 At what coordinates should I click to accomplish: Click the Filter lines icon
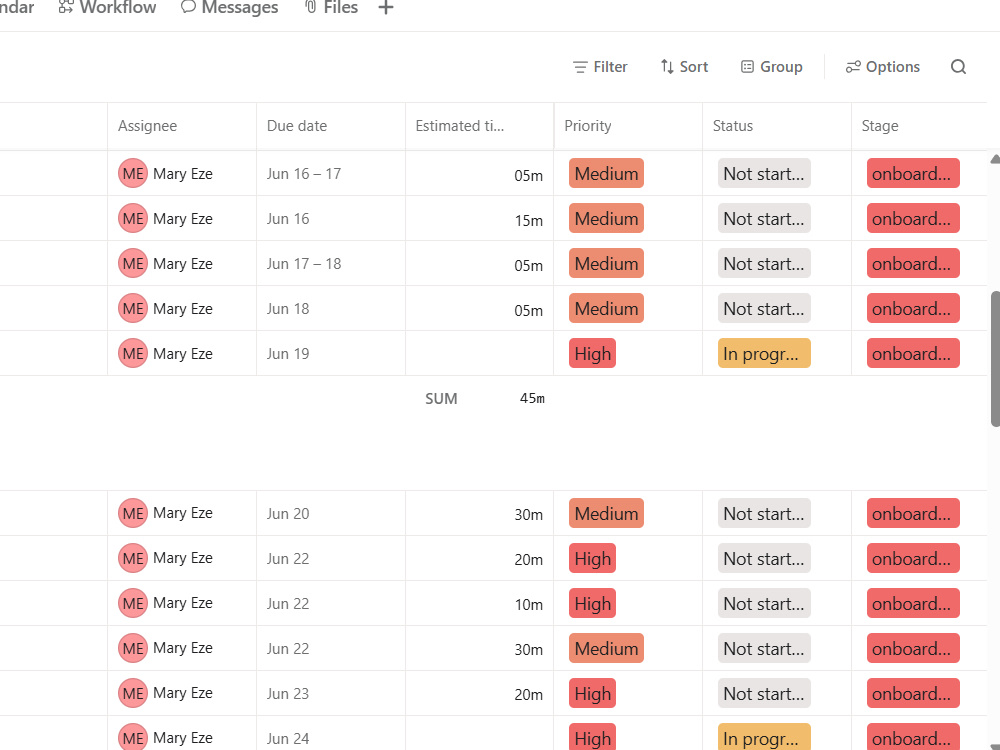(580, 67)
